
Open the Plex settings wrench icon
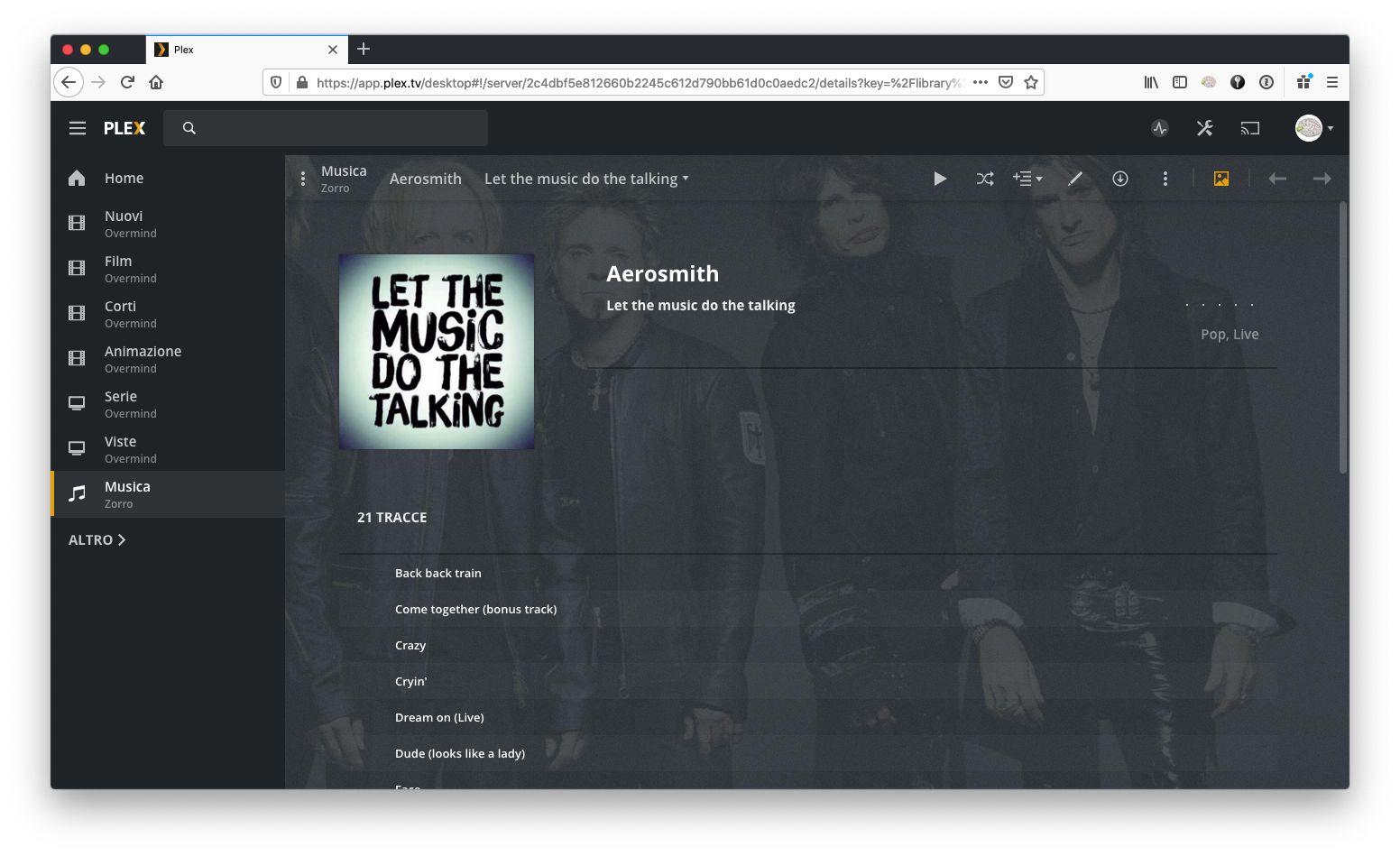tap(1205, 128)
